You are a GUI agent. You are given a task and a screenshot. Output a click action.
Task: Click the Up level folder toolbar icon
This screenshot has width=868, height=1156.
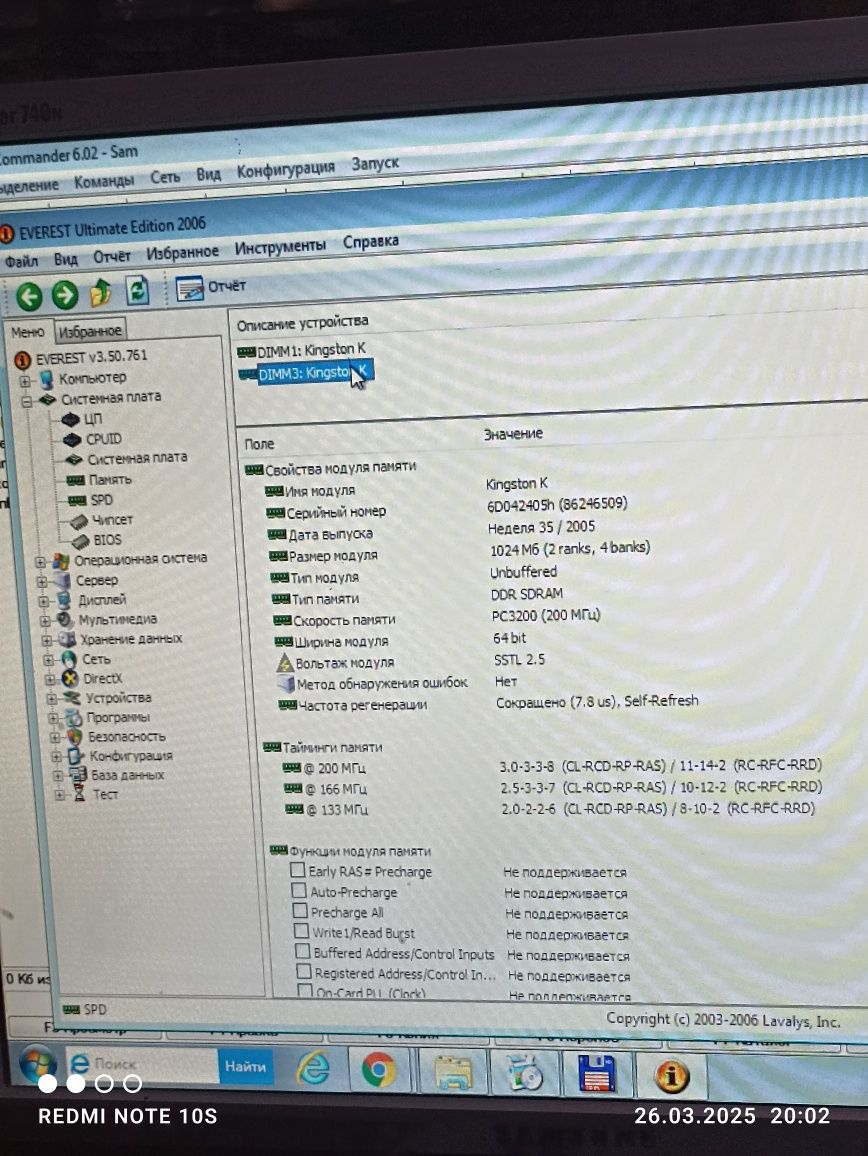[x=100, y=293]
